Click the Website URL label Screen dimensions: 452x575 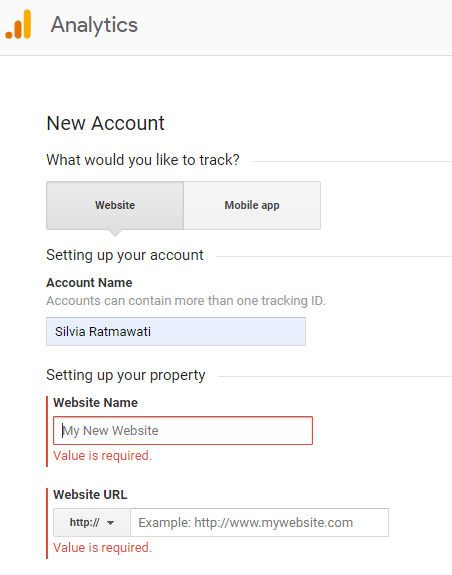pos(90,495)
